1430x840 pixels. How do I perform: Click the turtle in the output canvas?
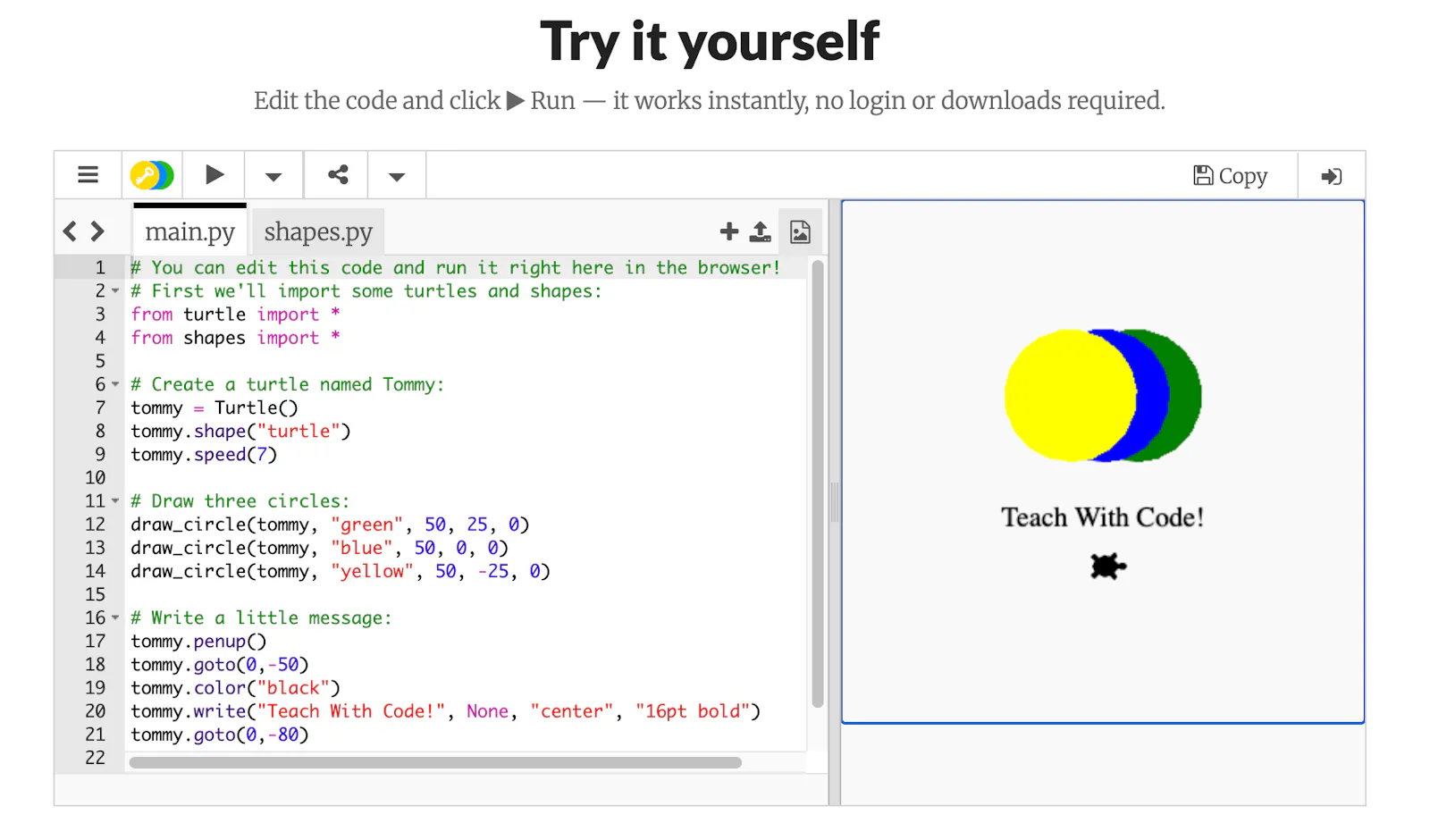pos(1108,566)
